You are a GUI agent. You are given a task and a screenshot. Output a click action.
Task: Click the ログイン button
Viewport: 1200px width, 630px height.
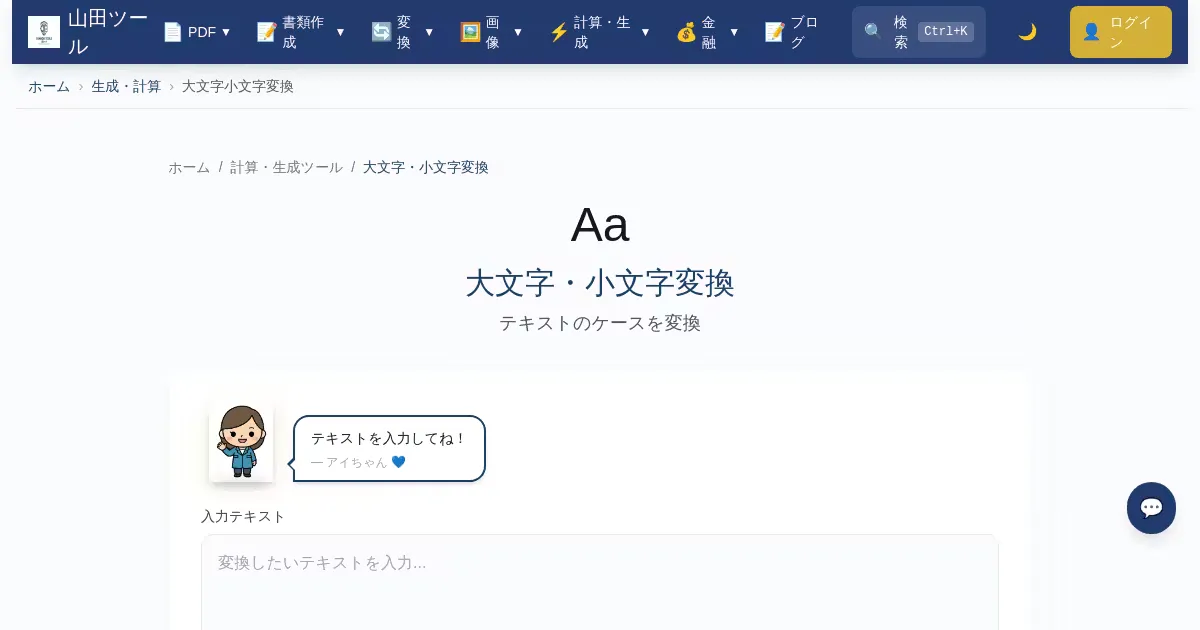click(x=1120, y=32)
